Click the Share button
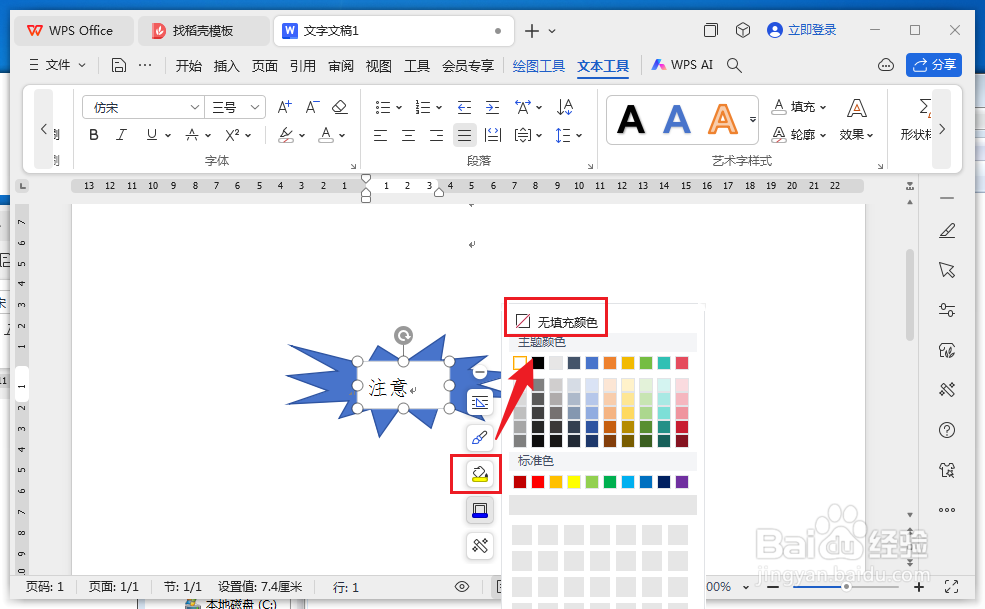The height and width of the screenshot is (609, 985). pos(933,65)
